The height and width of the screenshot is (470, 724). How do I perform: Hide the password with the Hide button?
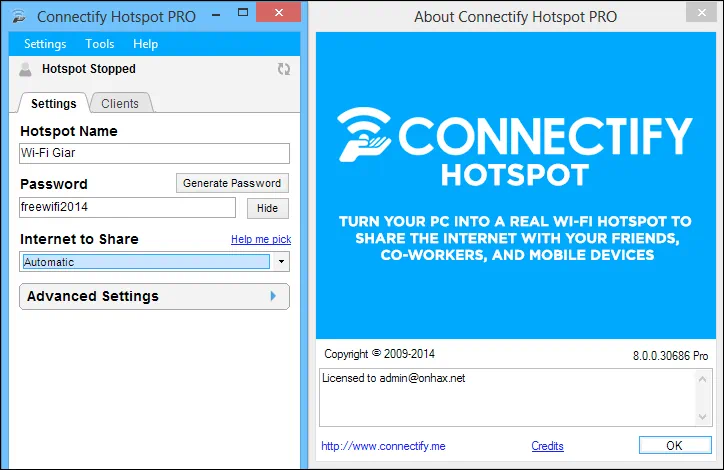pos(267,208)
